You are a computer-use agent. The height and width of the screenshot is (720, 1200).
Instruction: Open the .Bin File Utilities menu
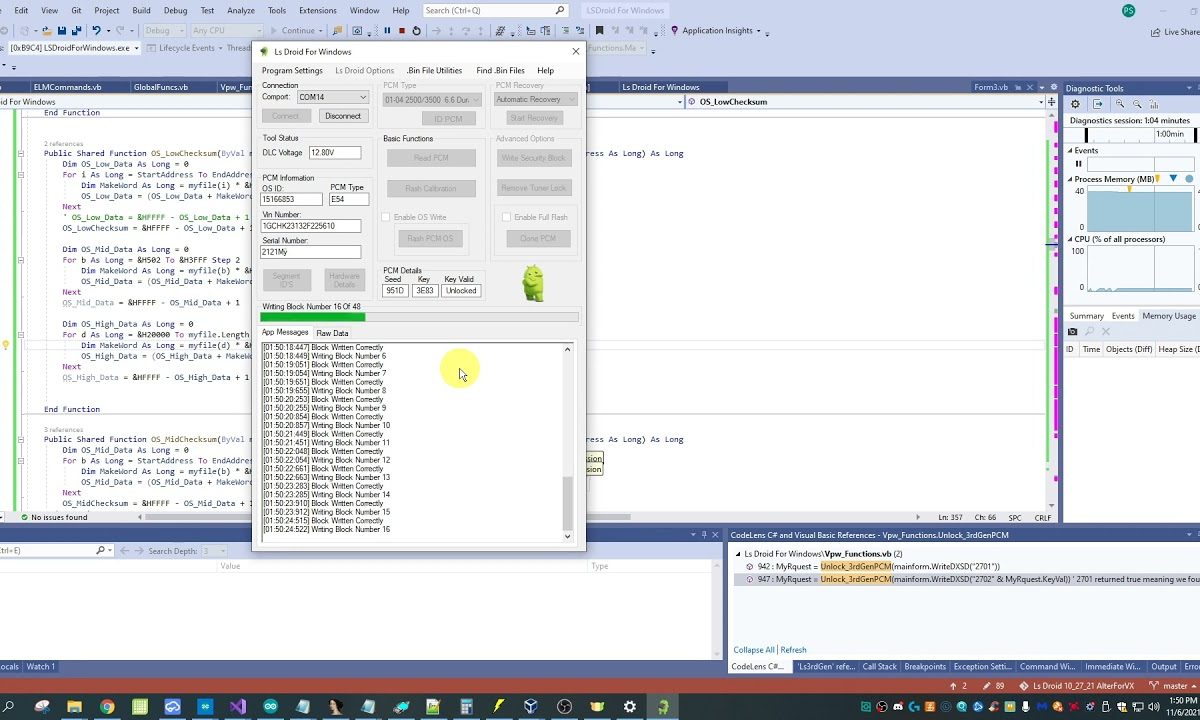(x=434, y=71)
